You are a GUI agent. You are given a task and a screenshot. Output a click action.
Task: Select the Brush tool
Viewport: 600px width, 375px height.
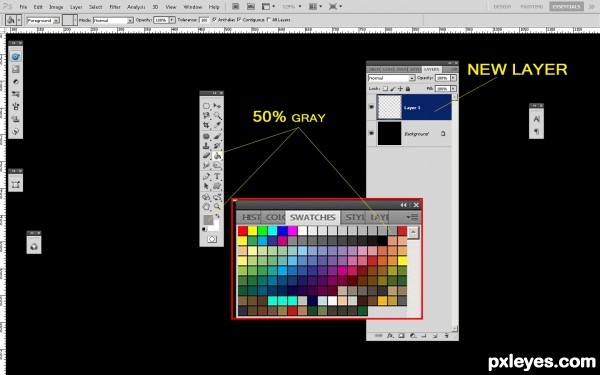(x=217, y=136)
